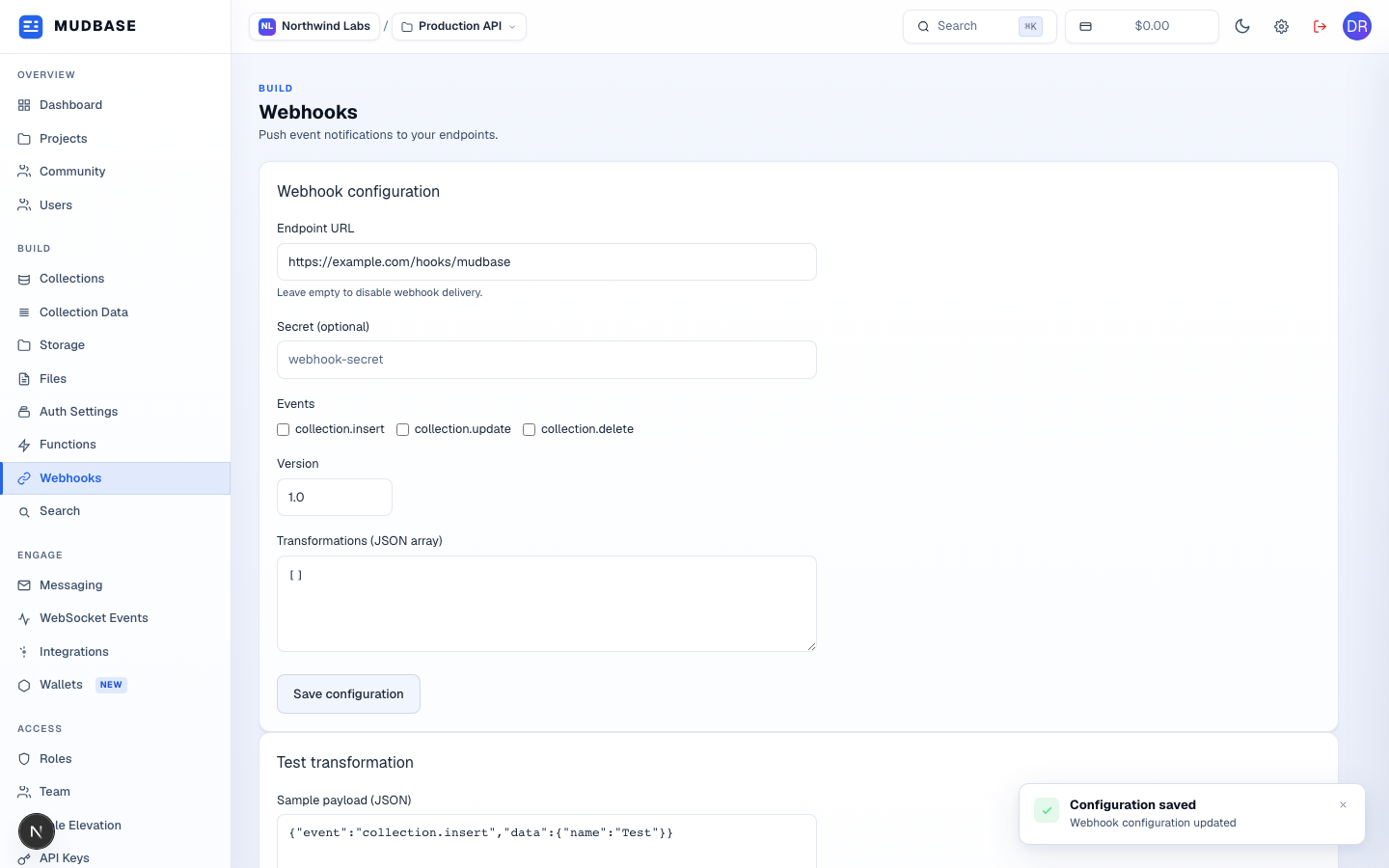
Task: Click the NEW badge next to Wallets
Action: (112, 685)
